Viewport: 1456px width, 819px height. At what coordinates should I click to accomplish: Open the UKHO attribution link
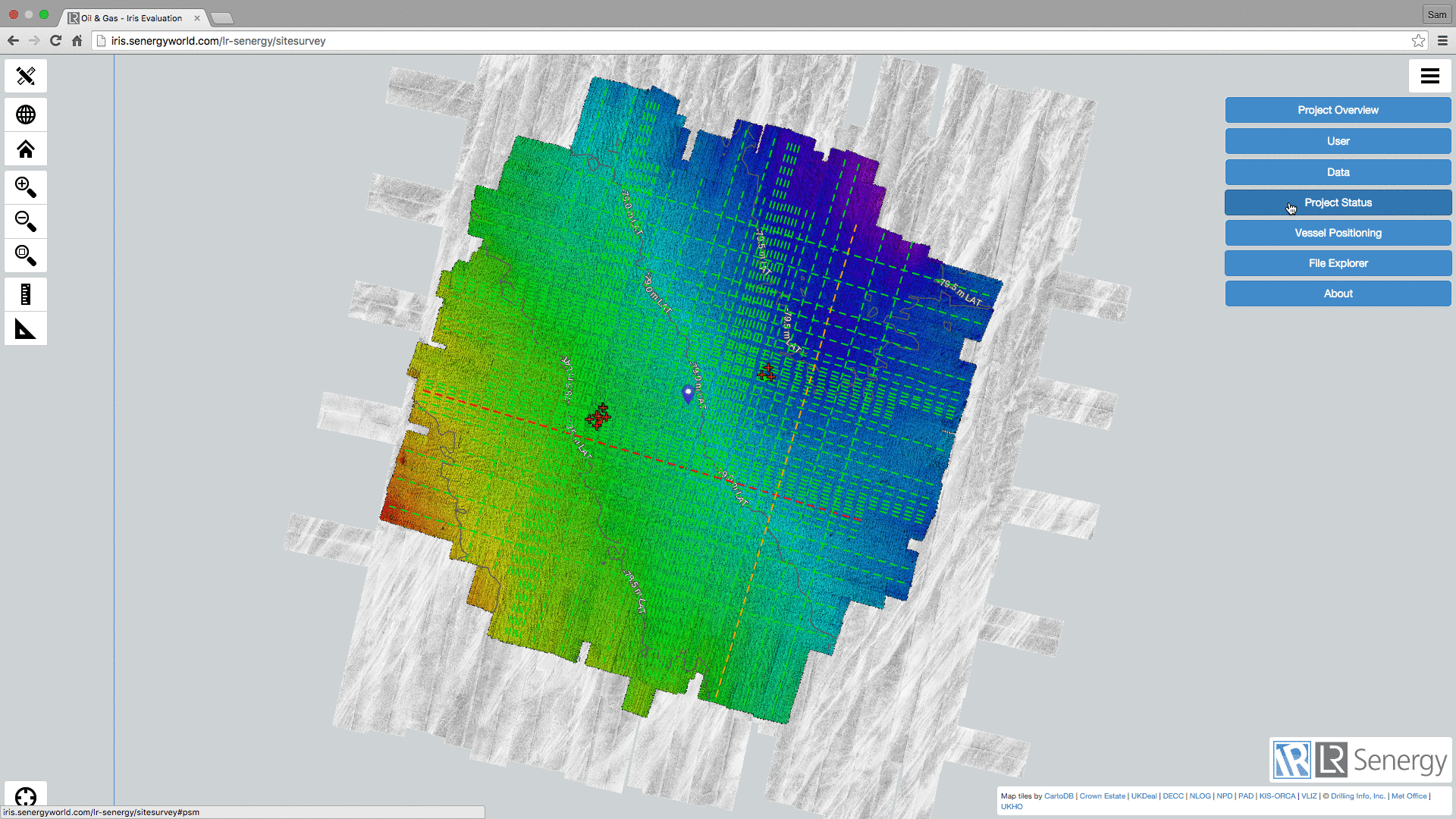click(1012, 807)
